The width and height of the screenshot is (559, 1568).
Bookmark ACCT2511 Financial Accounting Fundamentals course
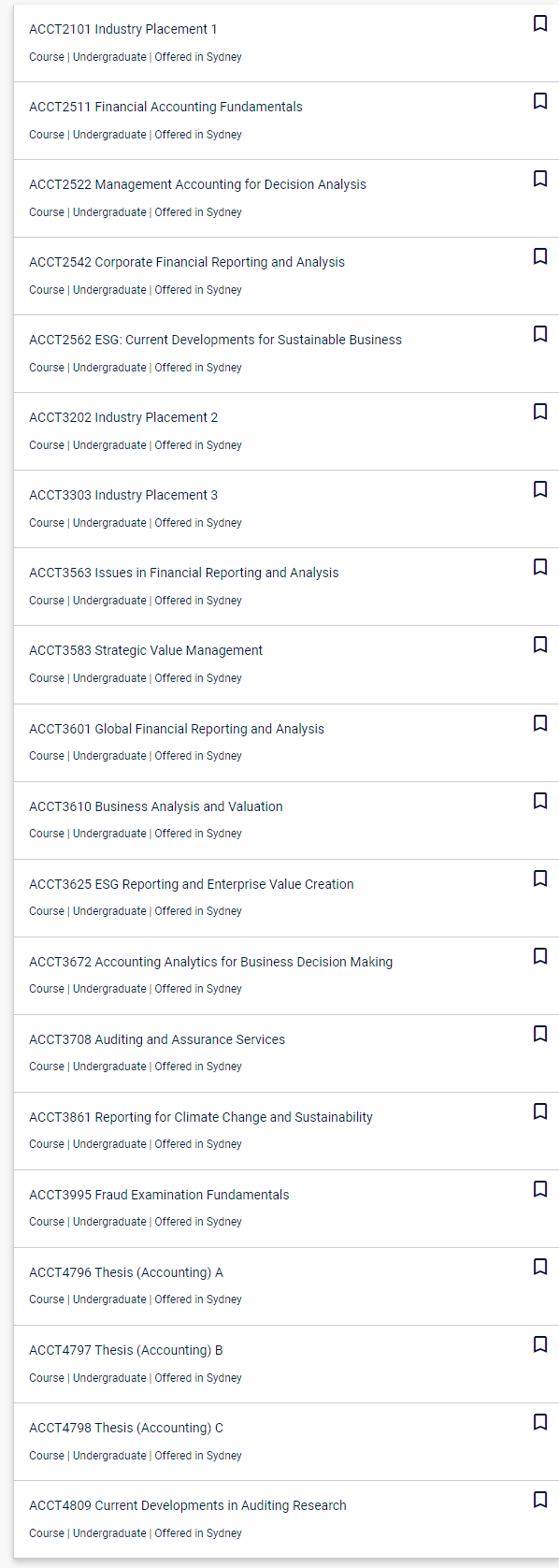(x=540, y=101)
